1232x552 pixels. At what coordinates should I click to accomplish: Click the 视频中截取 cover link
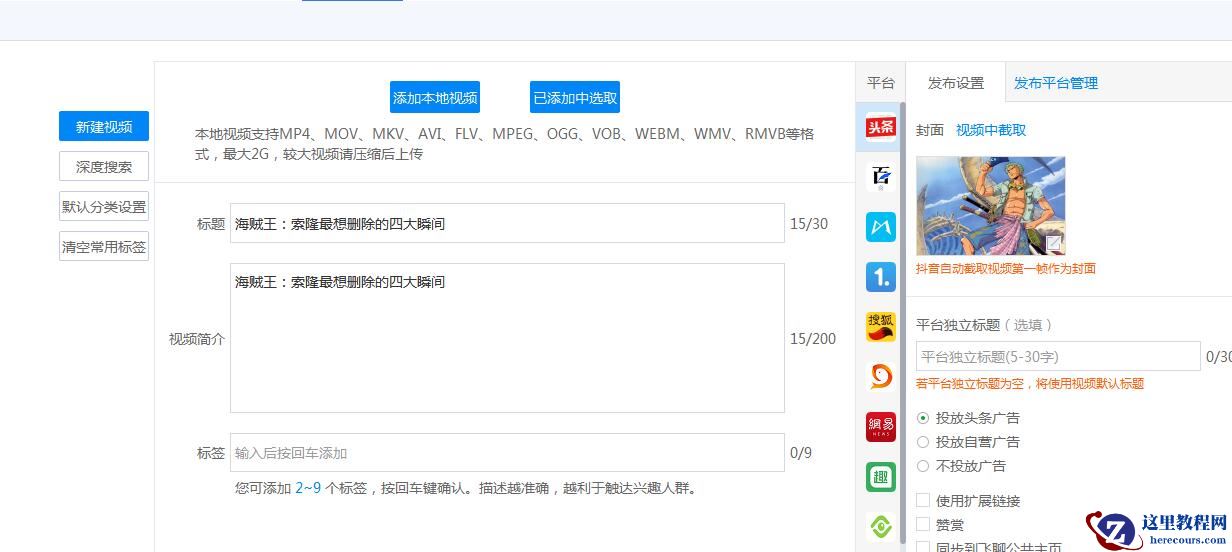point(990,130)
